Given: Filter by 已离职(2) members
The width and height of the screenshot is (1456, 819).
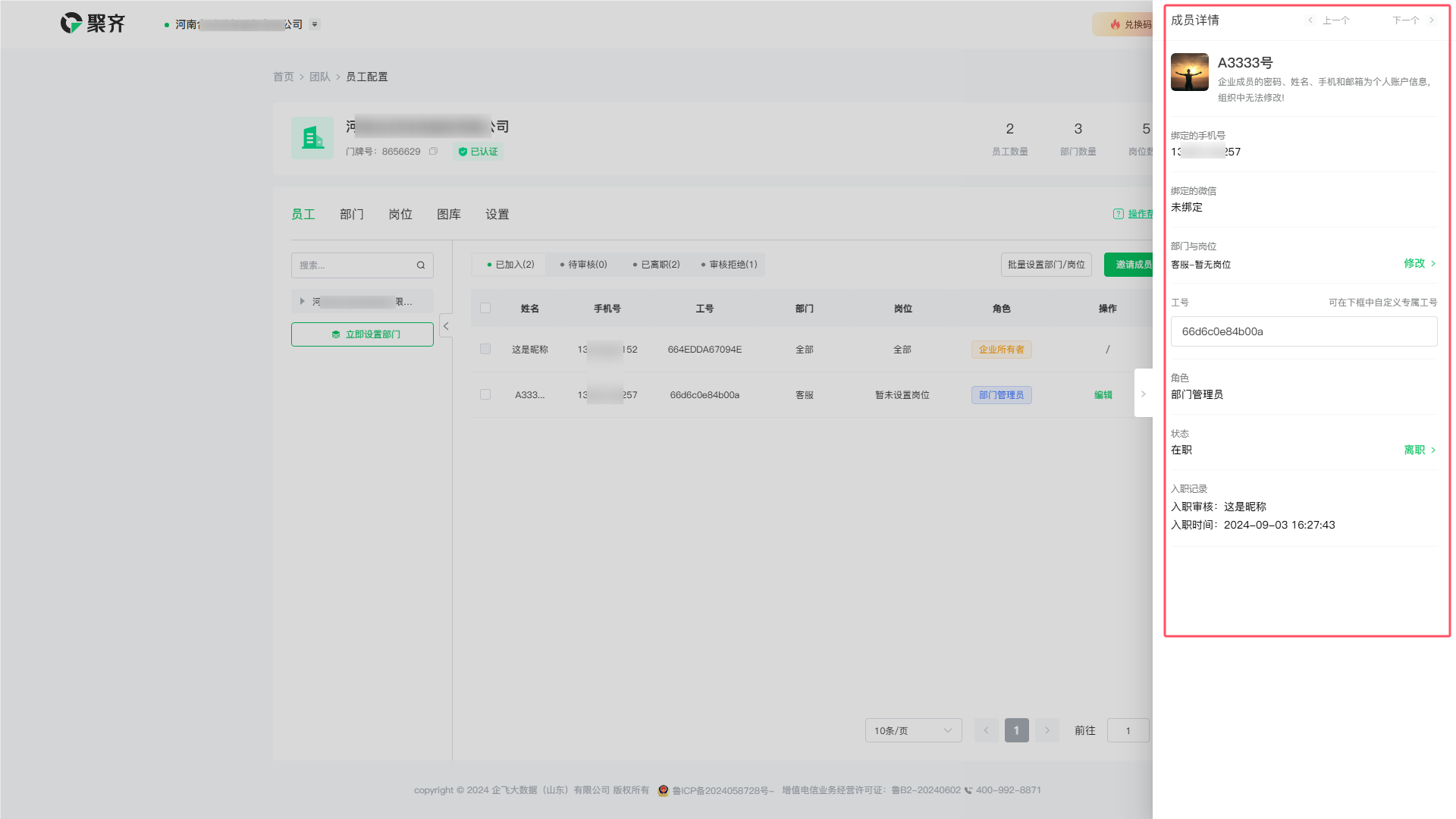Looking at the screenshot, I should point(656,265).
